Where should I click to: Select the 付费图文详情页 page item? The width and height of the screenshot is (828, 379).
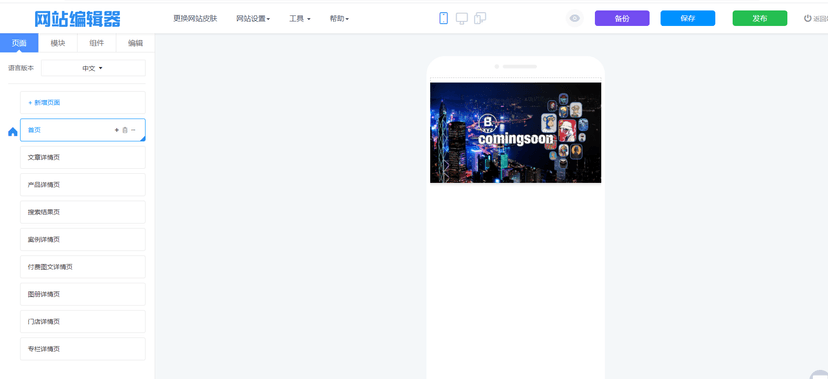pos(83,267)
